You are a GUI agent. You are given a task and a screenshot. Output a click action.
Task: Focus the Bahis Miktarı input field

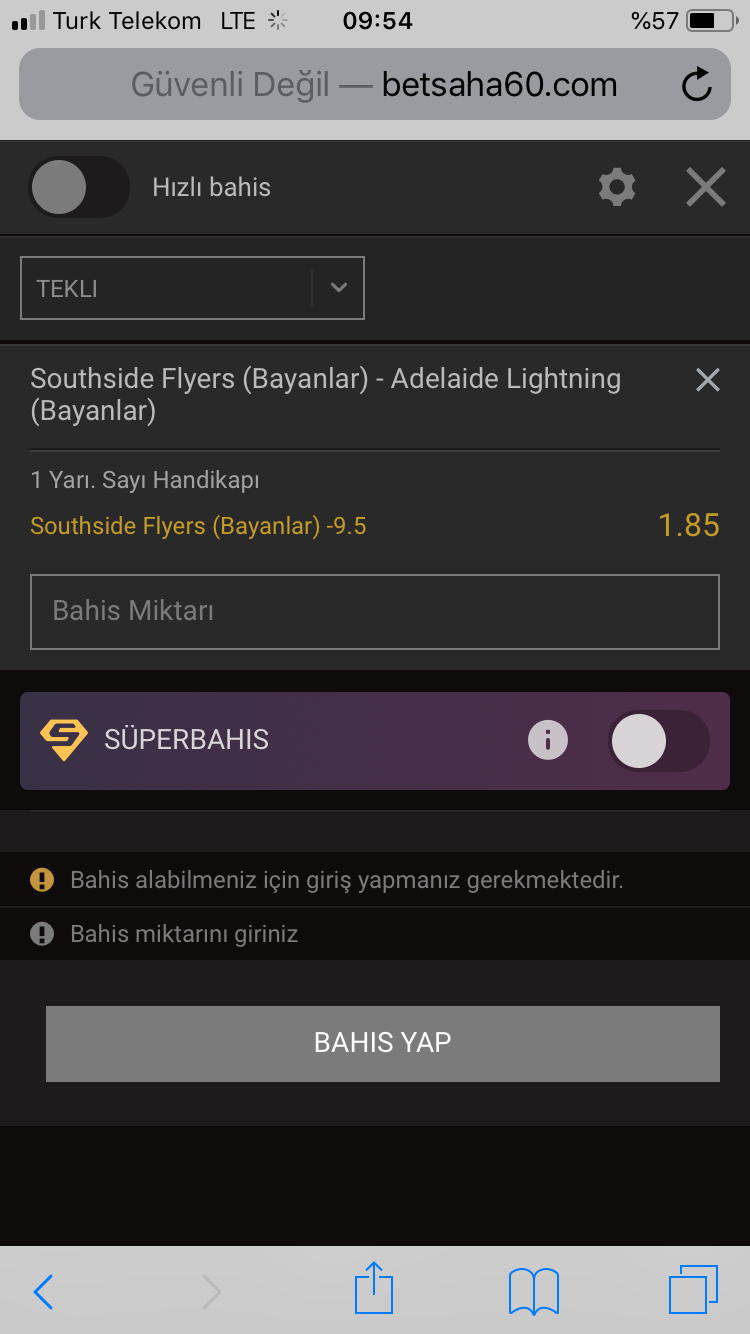pyautogui.click(x=375, y=611)
